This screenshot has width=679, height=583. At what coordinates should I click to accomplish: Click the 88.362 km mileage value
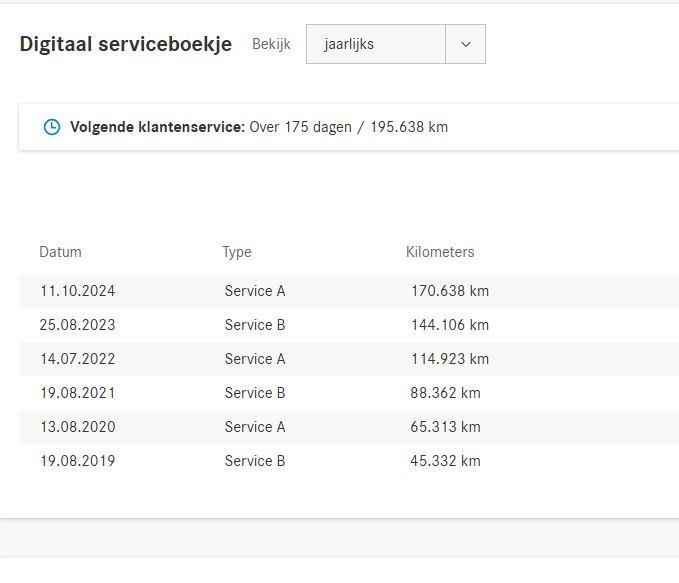445,393
